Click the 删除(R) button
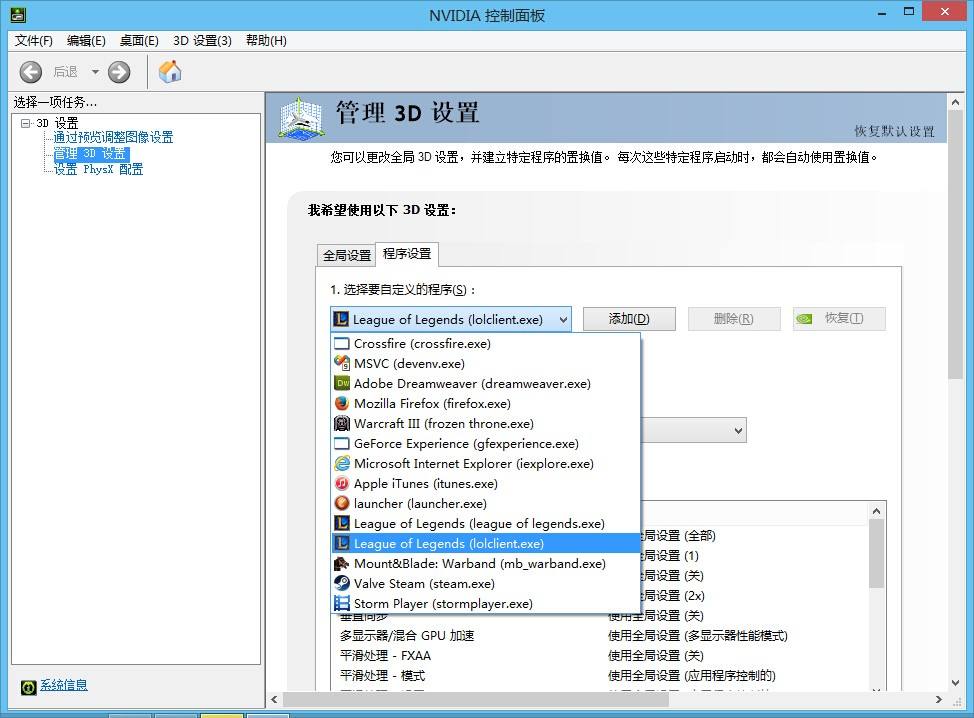 734,319
